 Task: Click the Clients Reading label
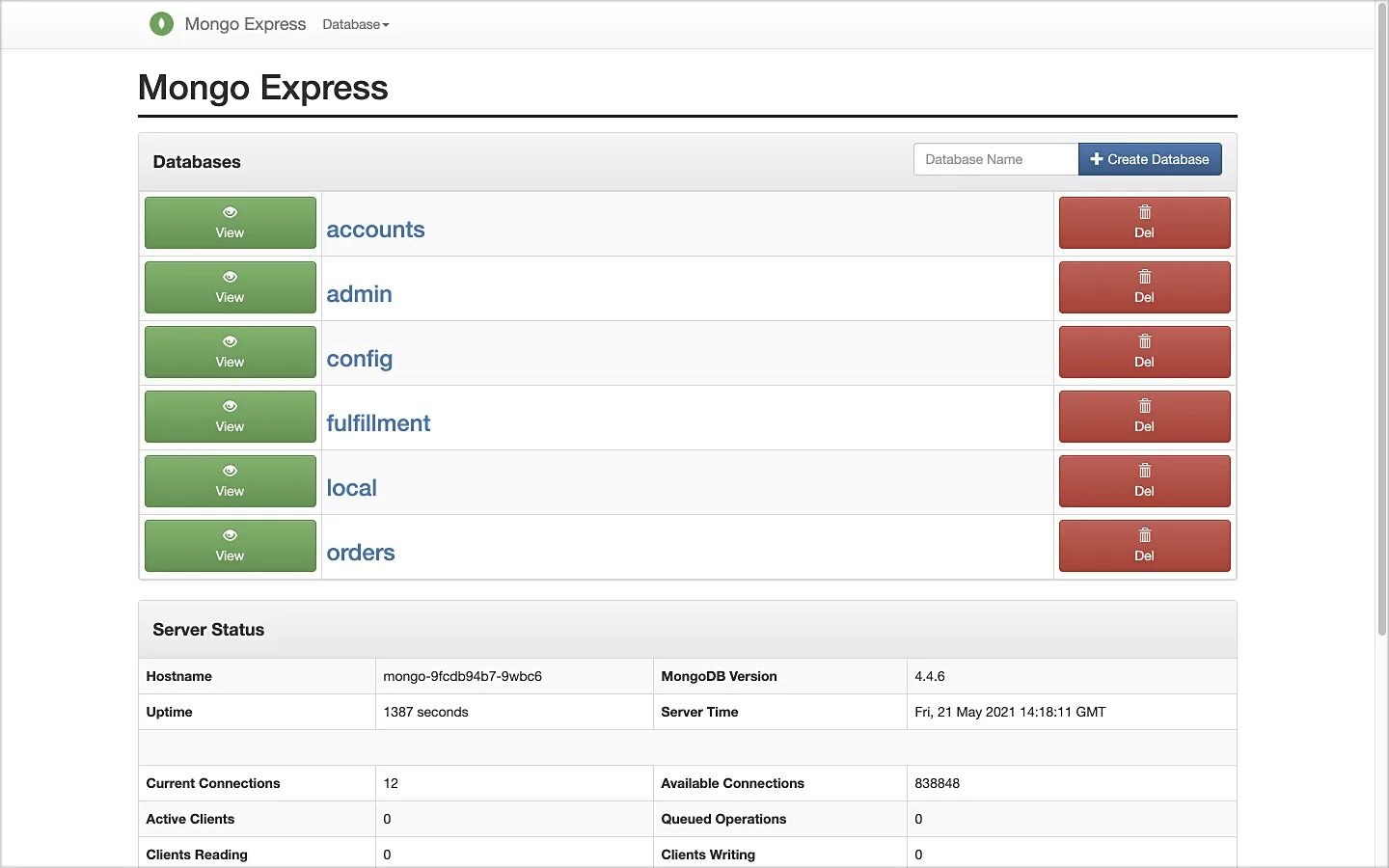pos(197,854)
